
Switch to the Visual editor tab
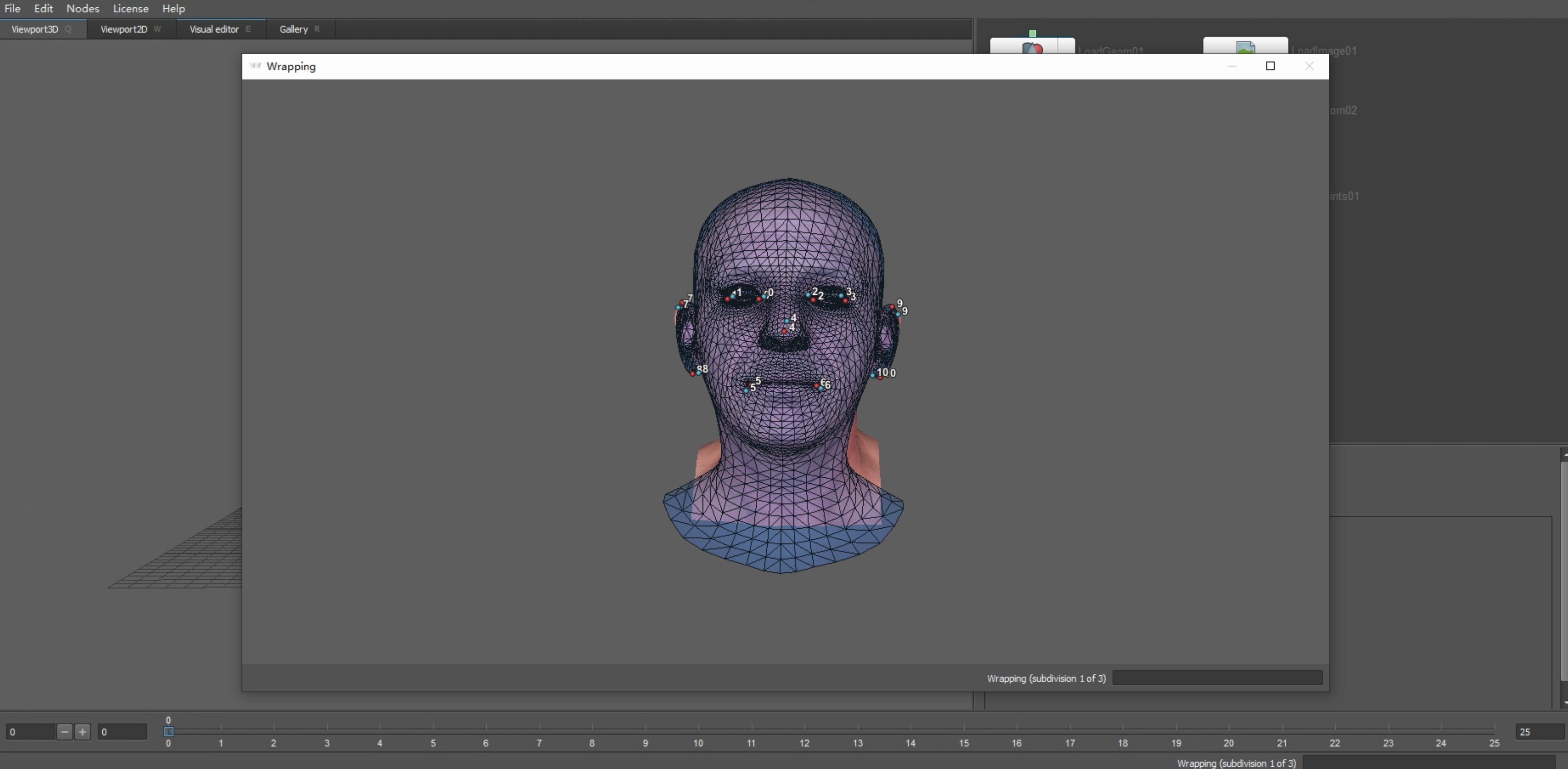point(214,29)
